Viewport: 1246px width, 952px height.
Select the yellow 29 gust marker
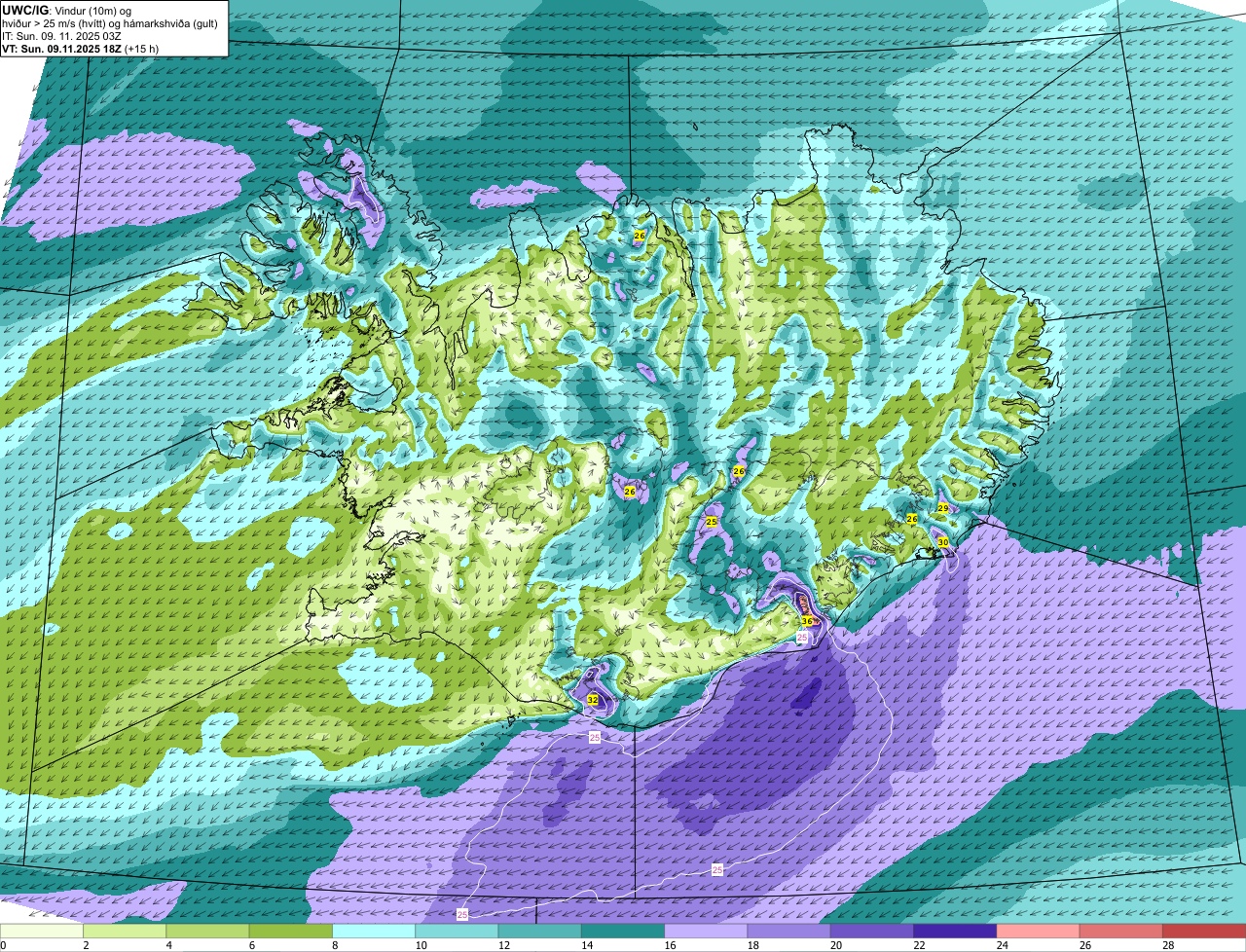point(943,508)
